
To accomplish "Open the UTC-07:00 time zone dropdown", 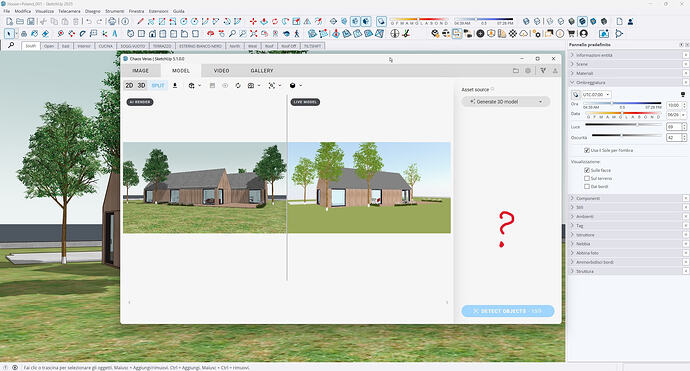I will pos(596,95).
